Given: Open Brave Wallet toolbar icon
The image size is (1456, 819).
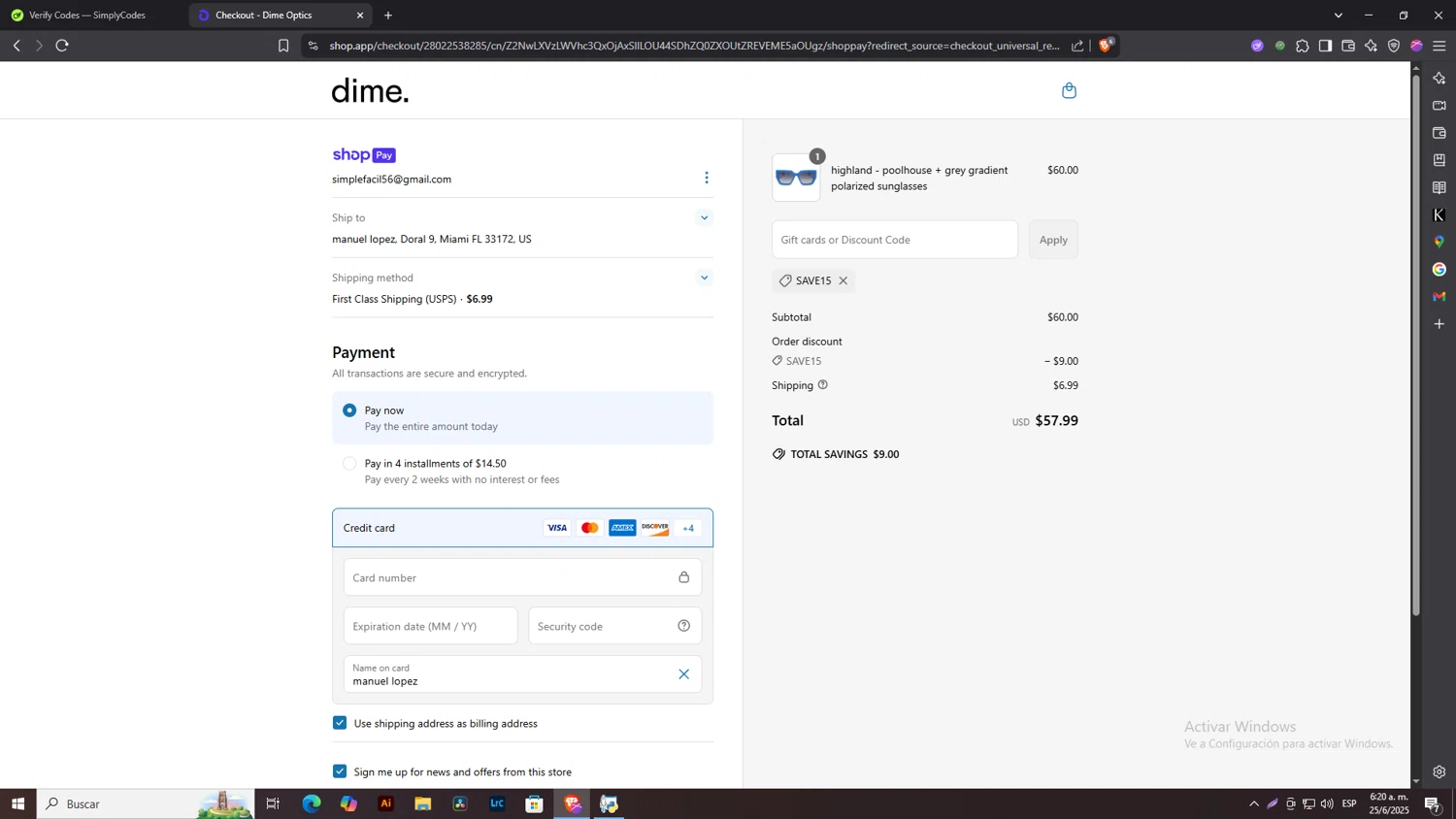Looking at the screenshot, I should 1348,46.
